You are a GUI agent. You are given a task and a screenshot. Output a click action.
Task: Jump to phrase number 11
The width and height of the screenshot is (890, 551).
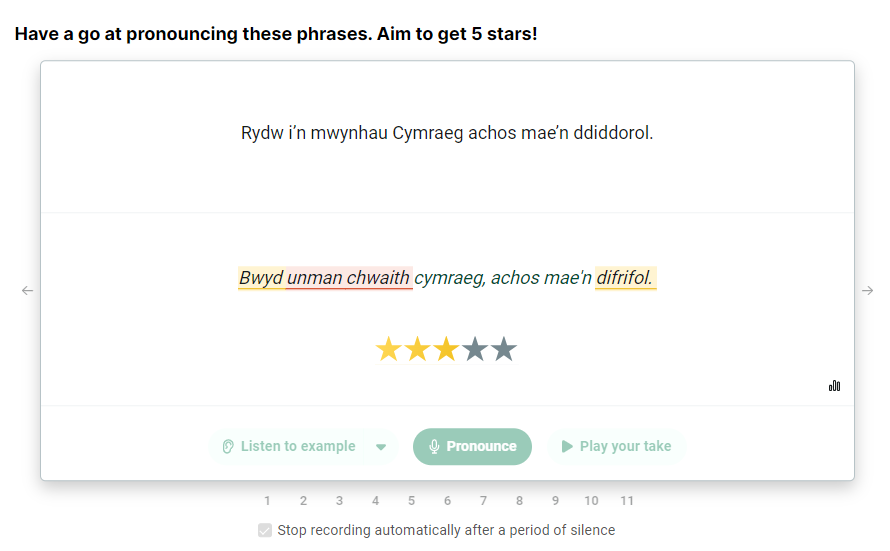point(627,501)
